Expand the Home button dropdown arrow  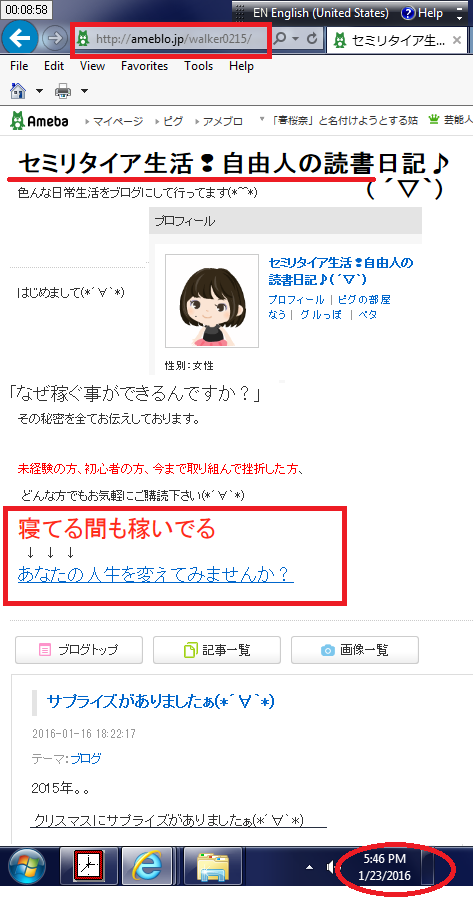click(x=40, y=91)
